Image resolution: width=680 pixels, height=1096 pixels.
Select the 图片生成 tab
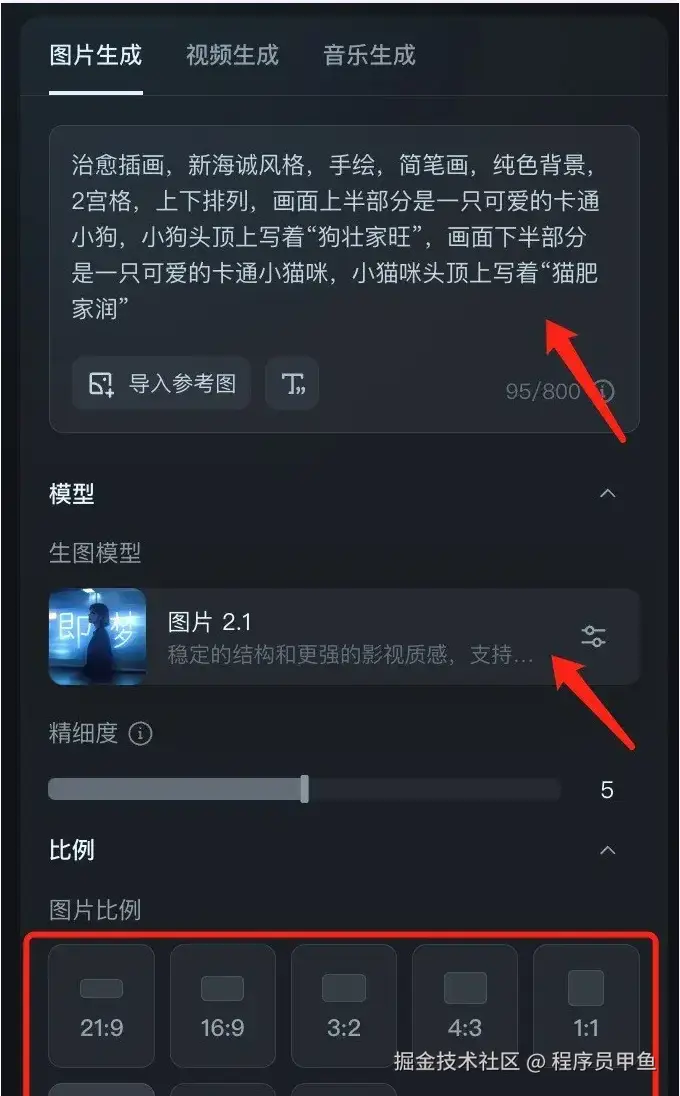(x=96, y=55)
